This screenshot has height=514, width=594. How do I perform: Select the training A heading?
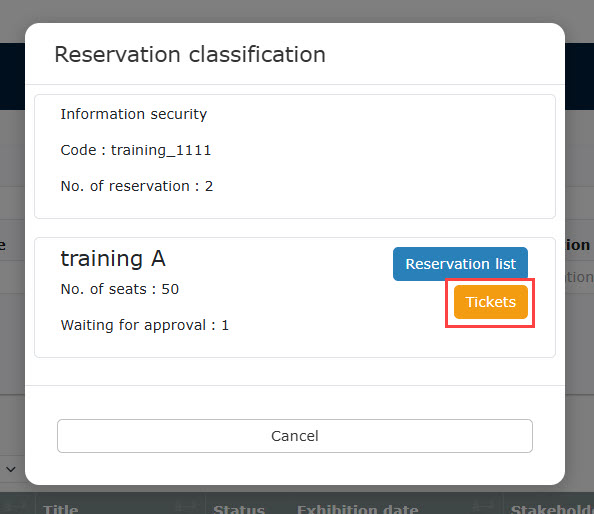pos(113,259)
